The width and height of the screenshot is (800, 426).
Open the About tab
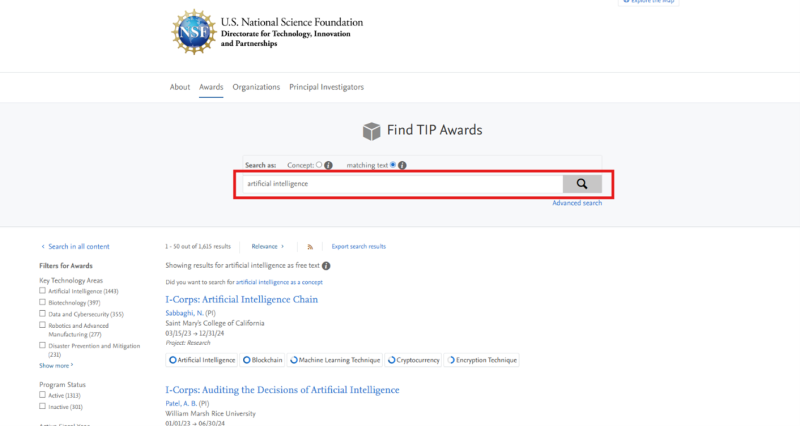point(180,87)
